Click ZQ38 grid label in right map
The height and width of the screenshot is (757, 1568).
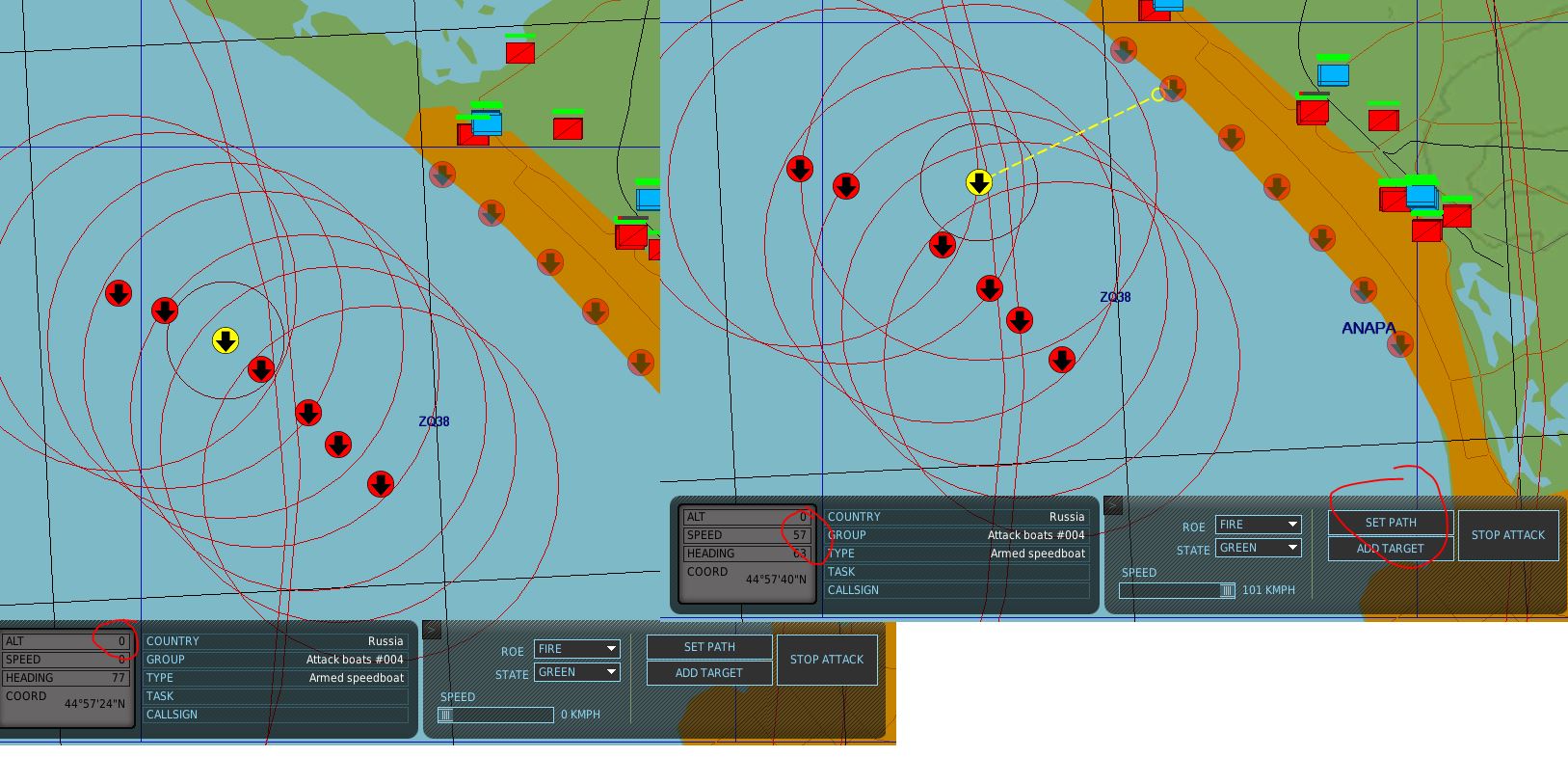point(1115,297)
